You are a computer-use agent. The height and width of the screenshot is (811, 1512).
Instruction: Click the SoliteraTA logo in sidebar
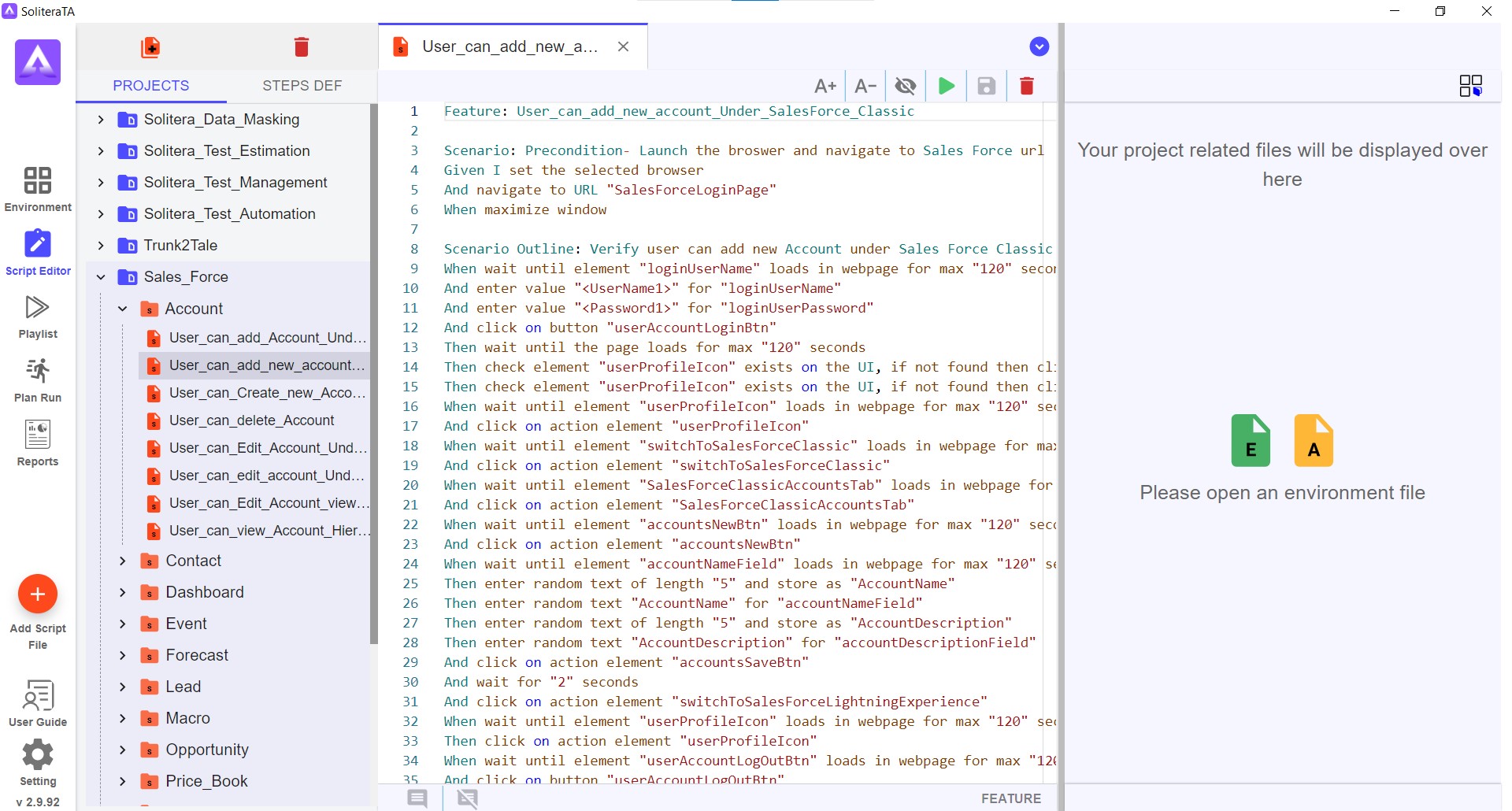tap(38, 62)
